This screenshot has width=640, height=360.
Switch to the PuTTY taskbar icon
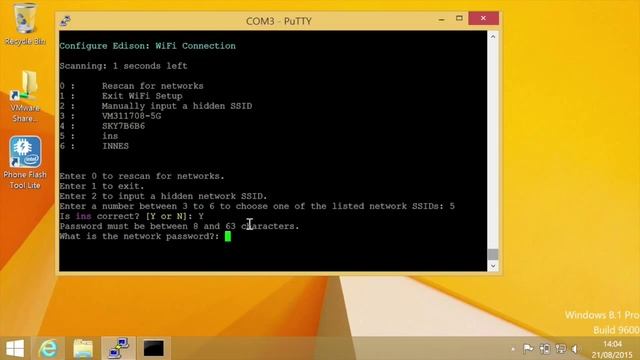pyautogui.click(x=118, y=349)
